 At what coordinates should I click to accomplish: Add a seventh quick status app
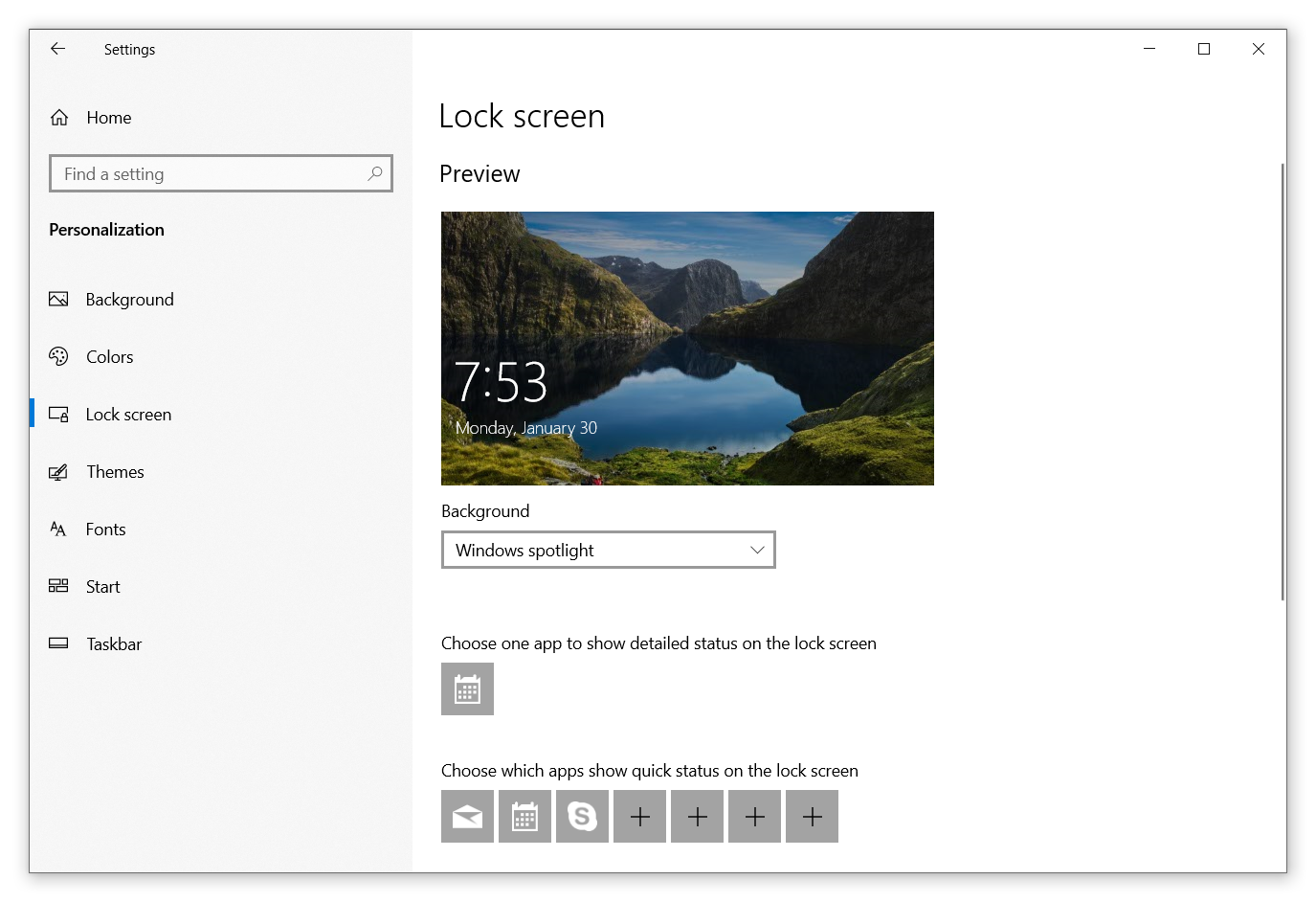click(812, 816)
